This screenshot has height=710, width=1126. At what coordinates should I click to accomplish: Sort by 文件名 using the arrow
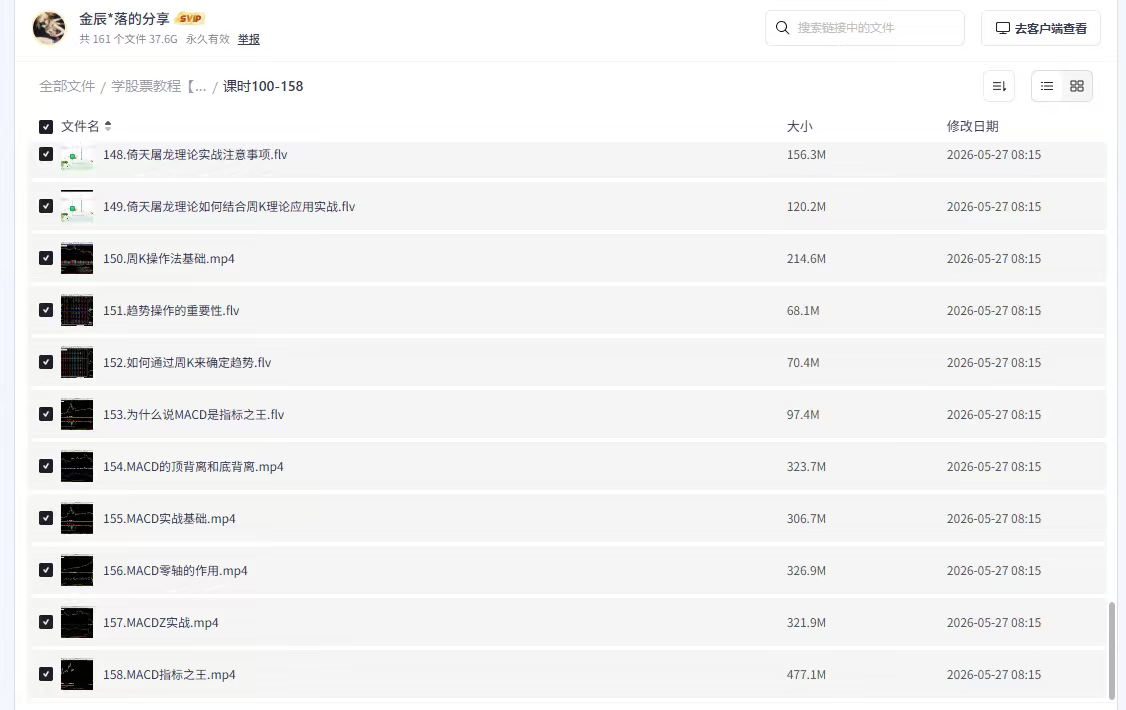[x=108, y=126]
